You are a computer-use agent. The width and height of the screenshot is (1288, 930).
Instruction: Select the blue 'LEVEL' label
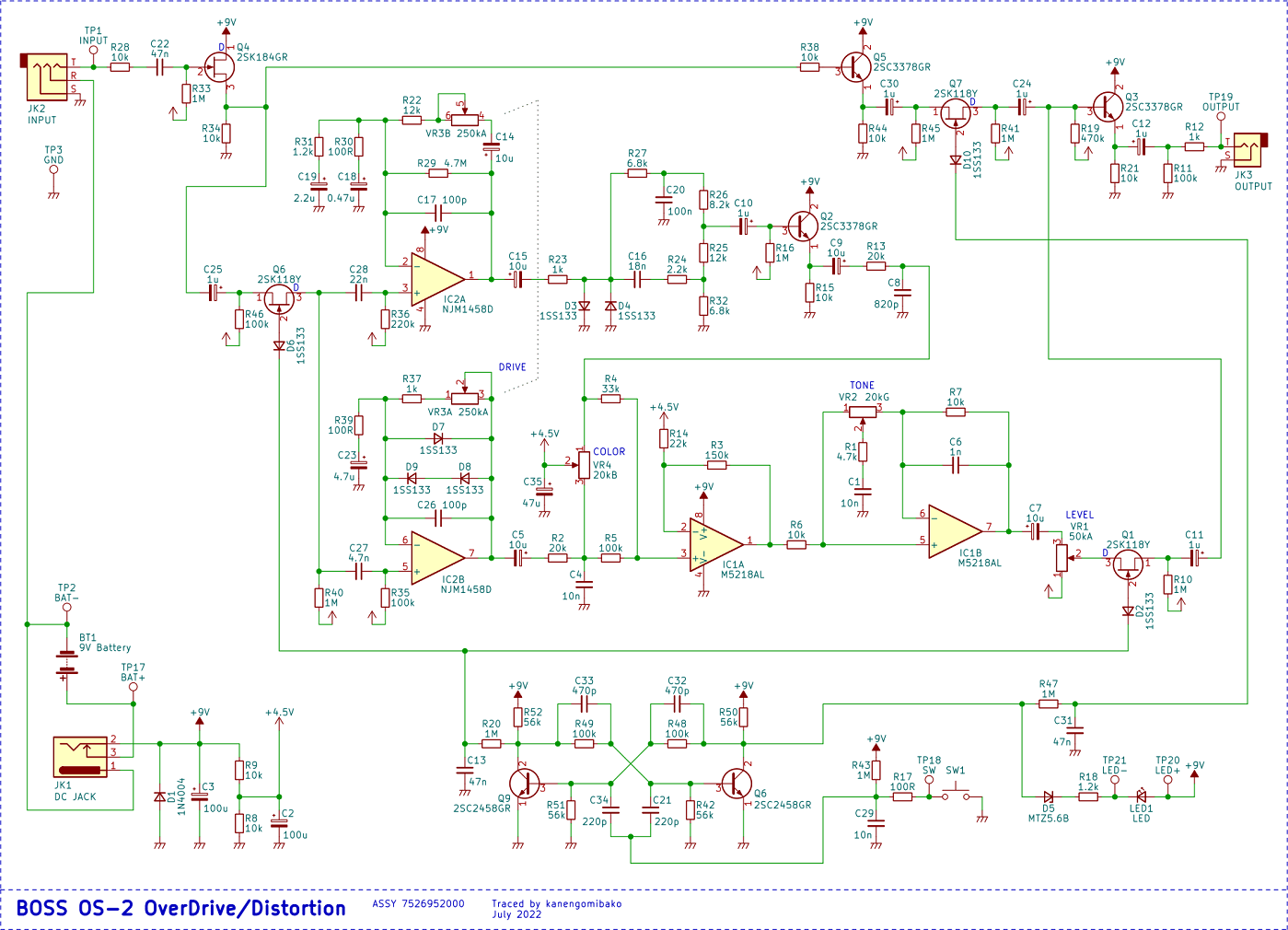tap(1079, 516)
